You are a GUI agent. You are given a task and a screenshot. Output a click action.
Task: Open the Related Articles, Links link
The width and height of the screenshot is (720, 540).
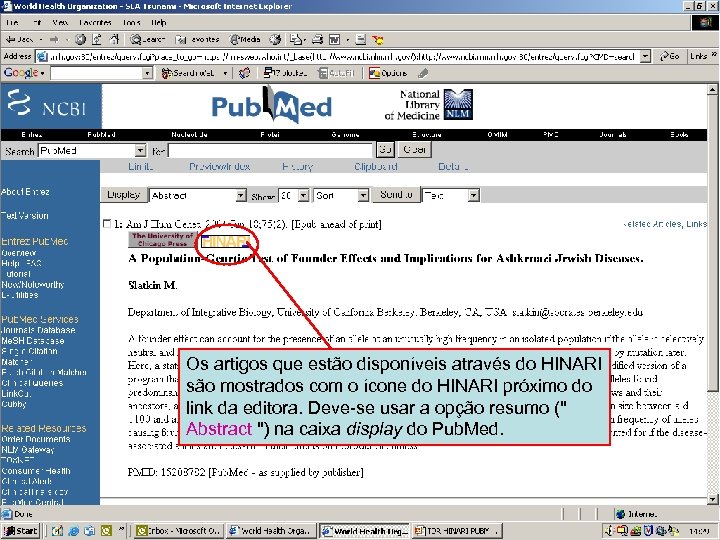click(x=664, y=224)
